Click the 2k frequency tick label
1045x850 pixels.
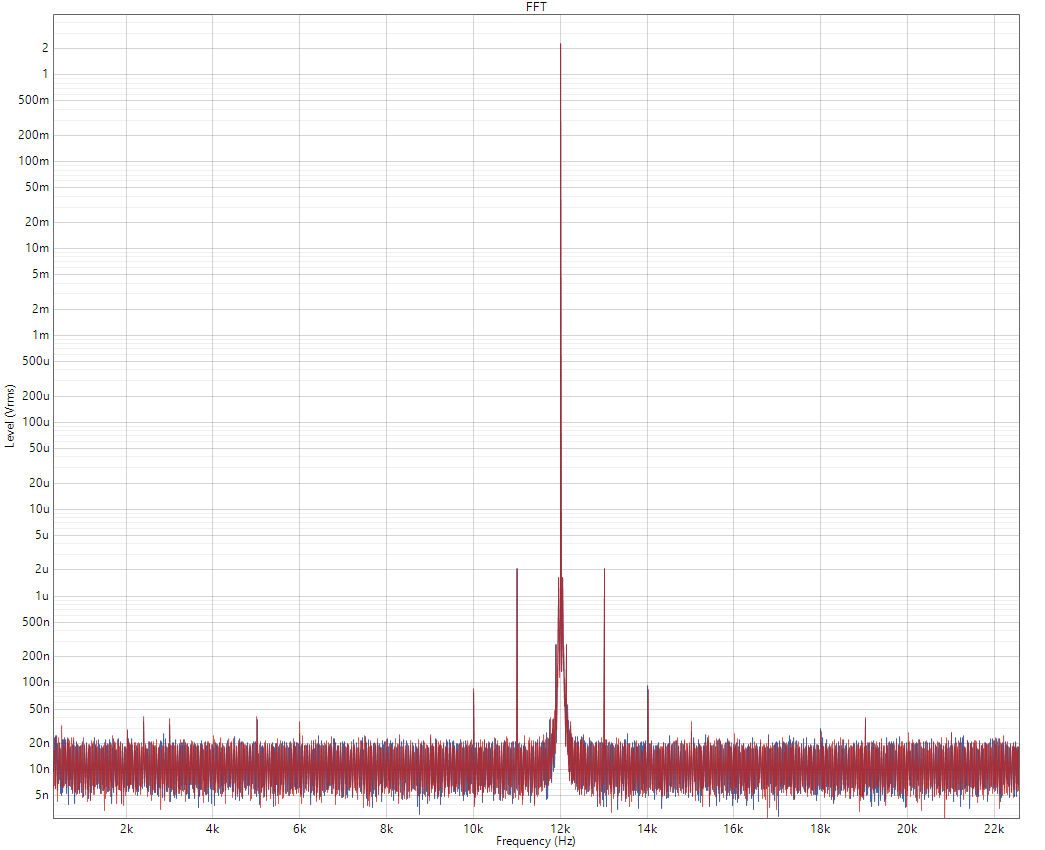click(x=127, y=829)
